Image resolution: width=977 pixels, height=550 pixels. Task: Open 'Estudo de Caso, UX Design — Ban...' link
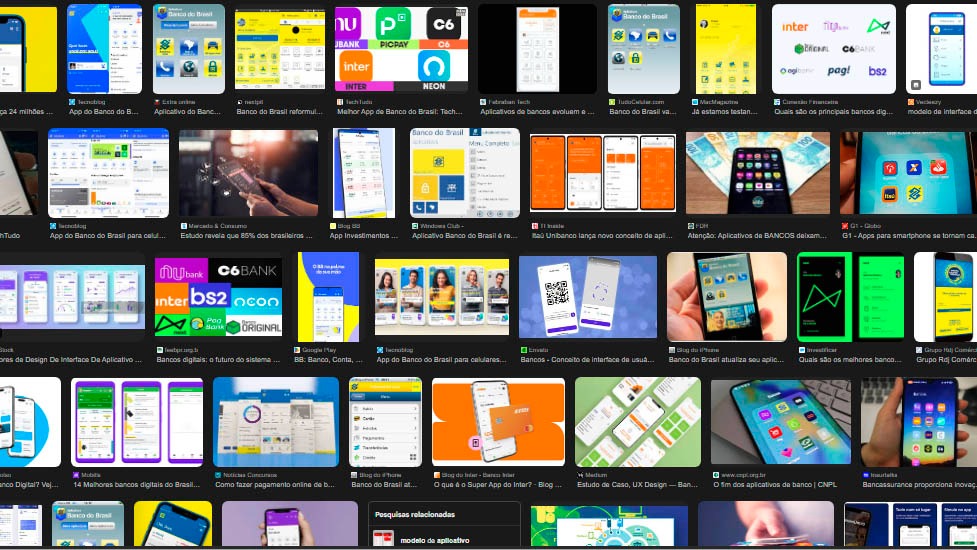[637, 484]
